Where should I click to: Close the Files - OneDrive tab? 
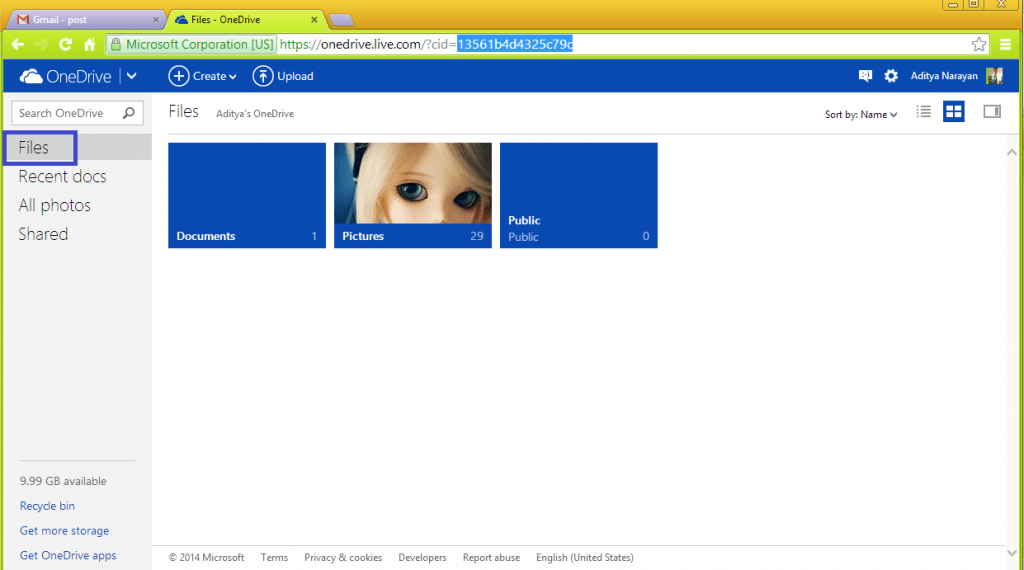(314, 20)
